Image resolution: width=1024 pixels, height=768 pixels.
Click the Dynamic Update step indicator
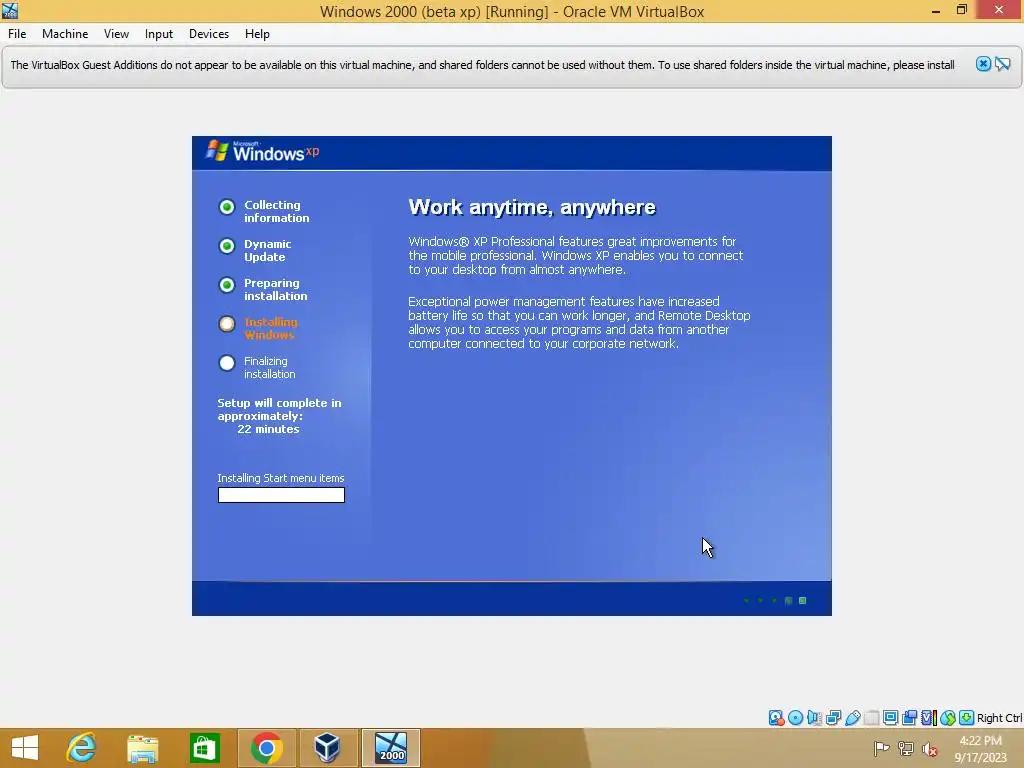tap(227, 246)
